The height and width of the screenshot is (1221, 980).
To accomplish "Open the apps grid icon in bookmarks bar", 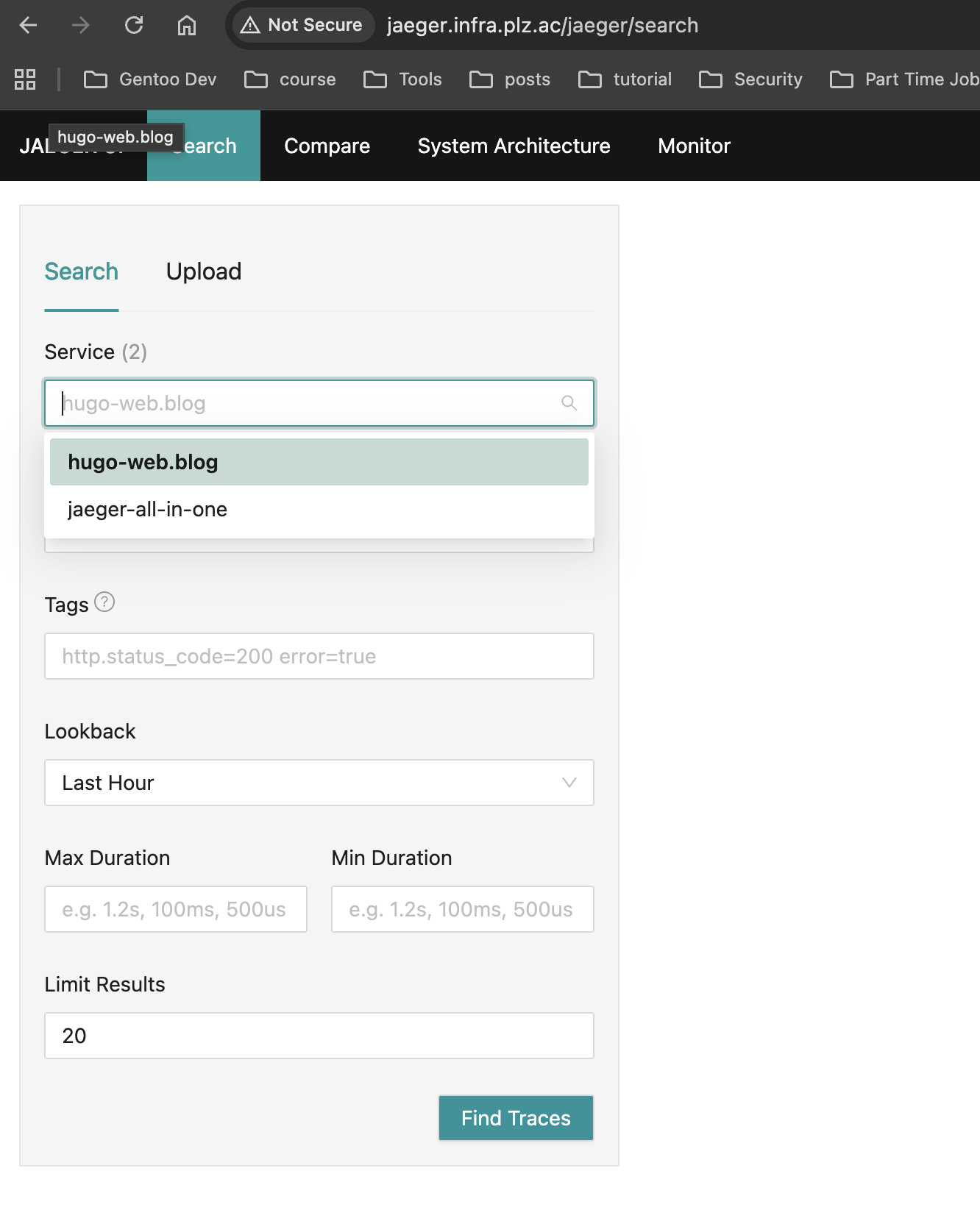I will coord(25,79).
